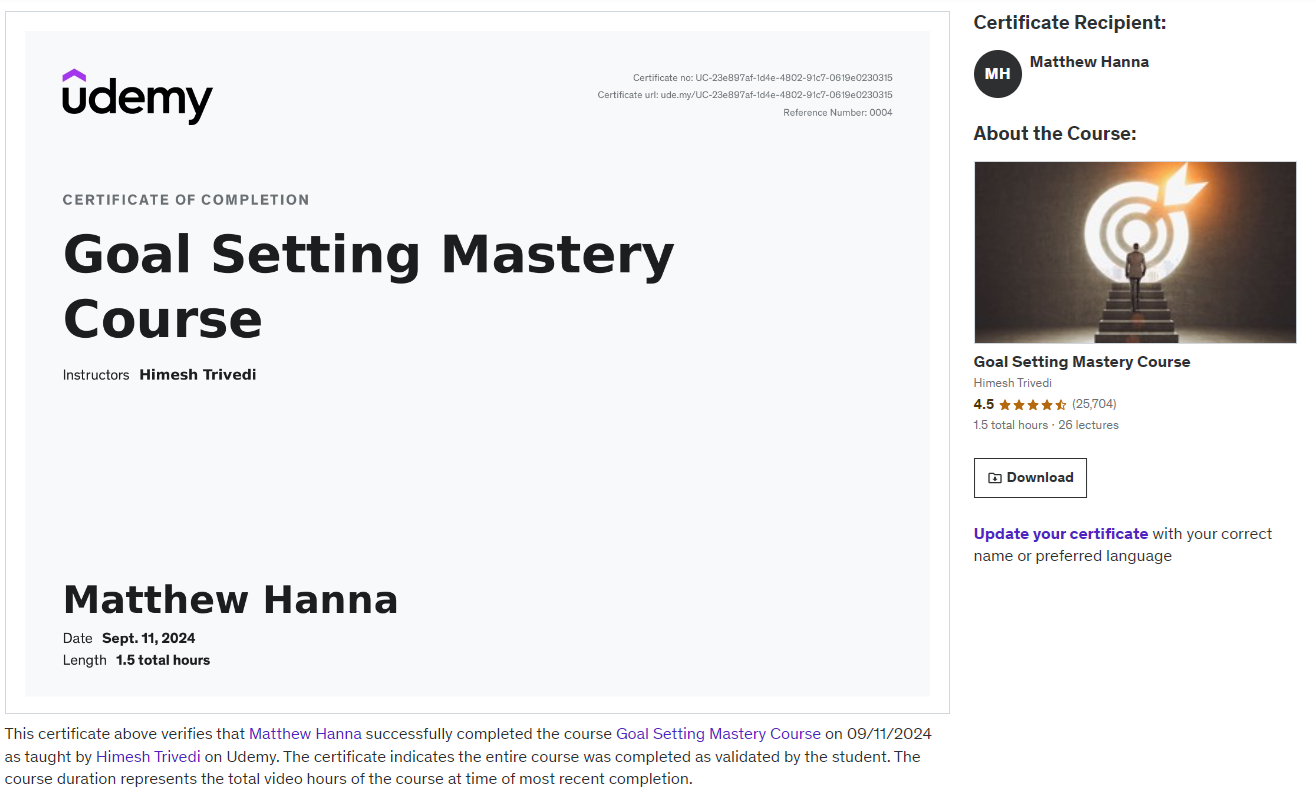Click Himesh Trivedi under the course card
1316x790 pixels.
point(1013,383)
